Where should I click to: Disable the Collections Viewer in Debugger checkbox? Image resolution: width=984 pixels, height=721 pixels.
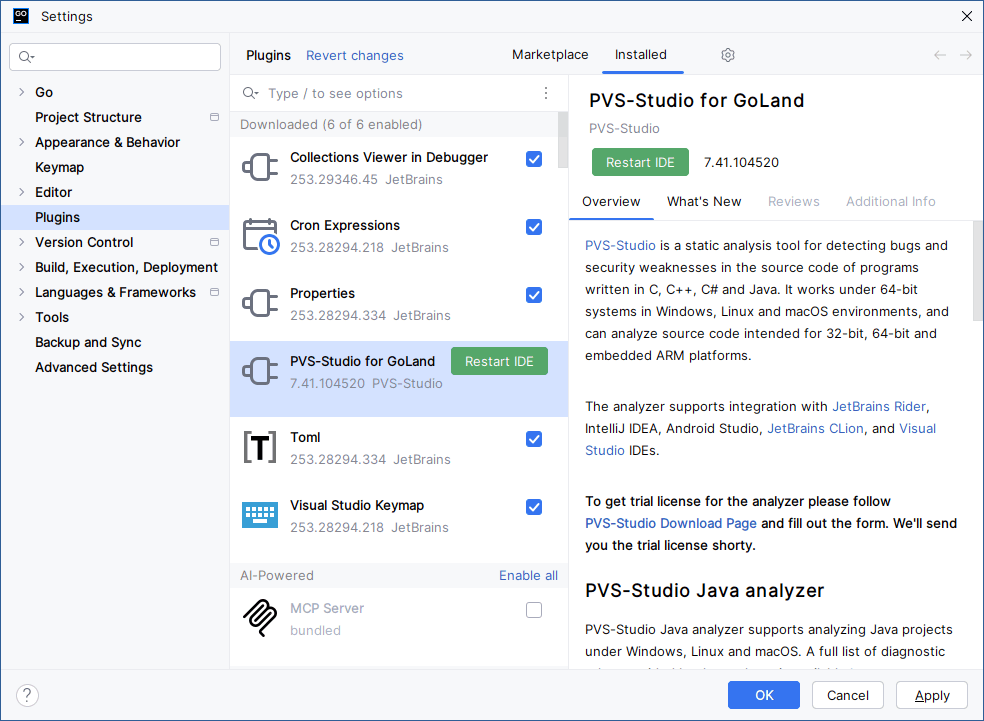[x=534, y=159]
